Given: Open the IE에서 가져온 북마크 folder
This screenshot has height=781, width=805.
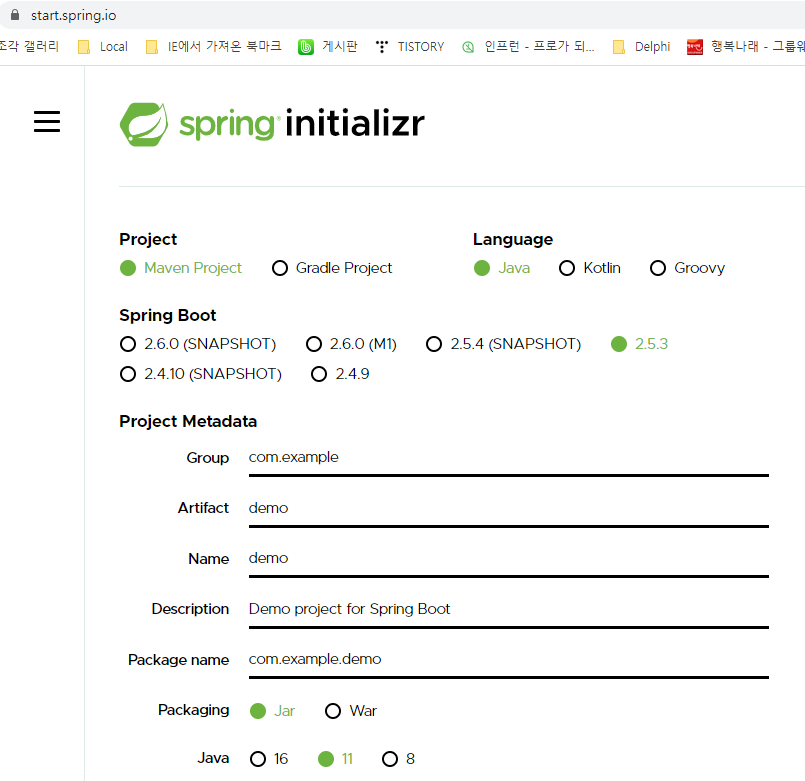Looking at the screenshot, I should click(x=214, y=47).
